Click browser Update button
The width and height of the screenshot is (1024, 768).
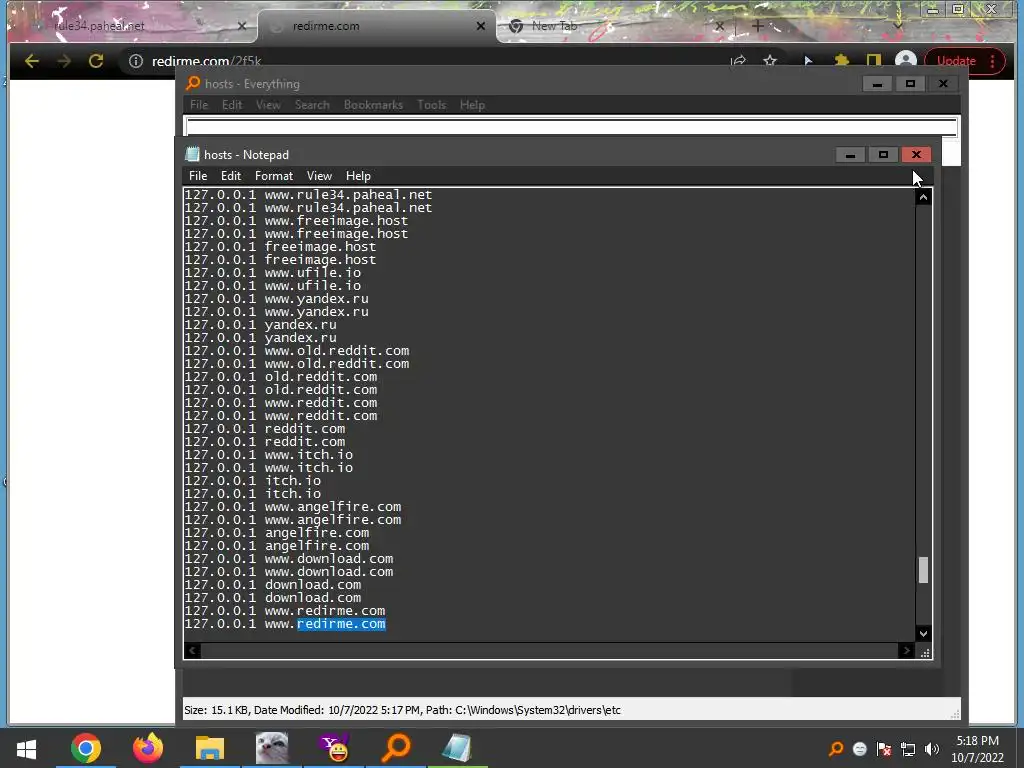coord(964,61)
